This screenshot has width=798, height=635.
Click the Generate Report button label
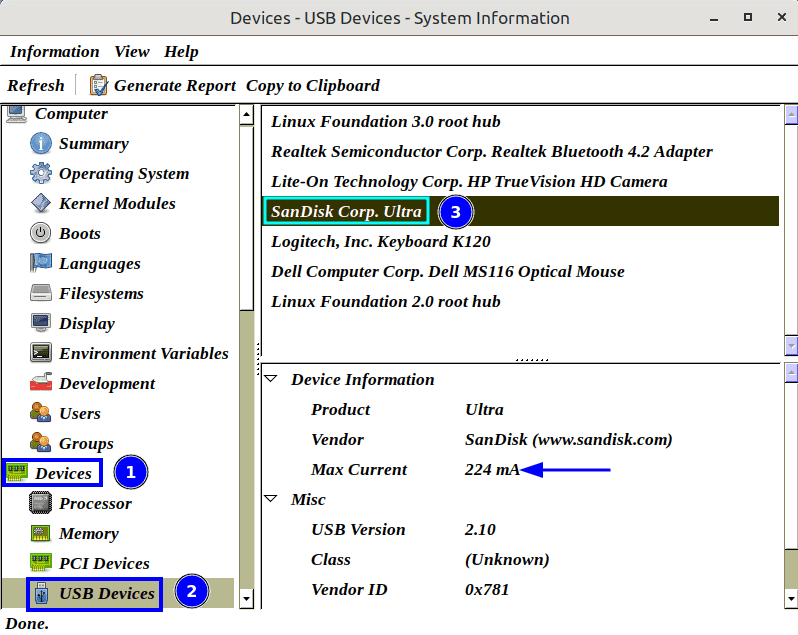click(175, 85)
